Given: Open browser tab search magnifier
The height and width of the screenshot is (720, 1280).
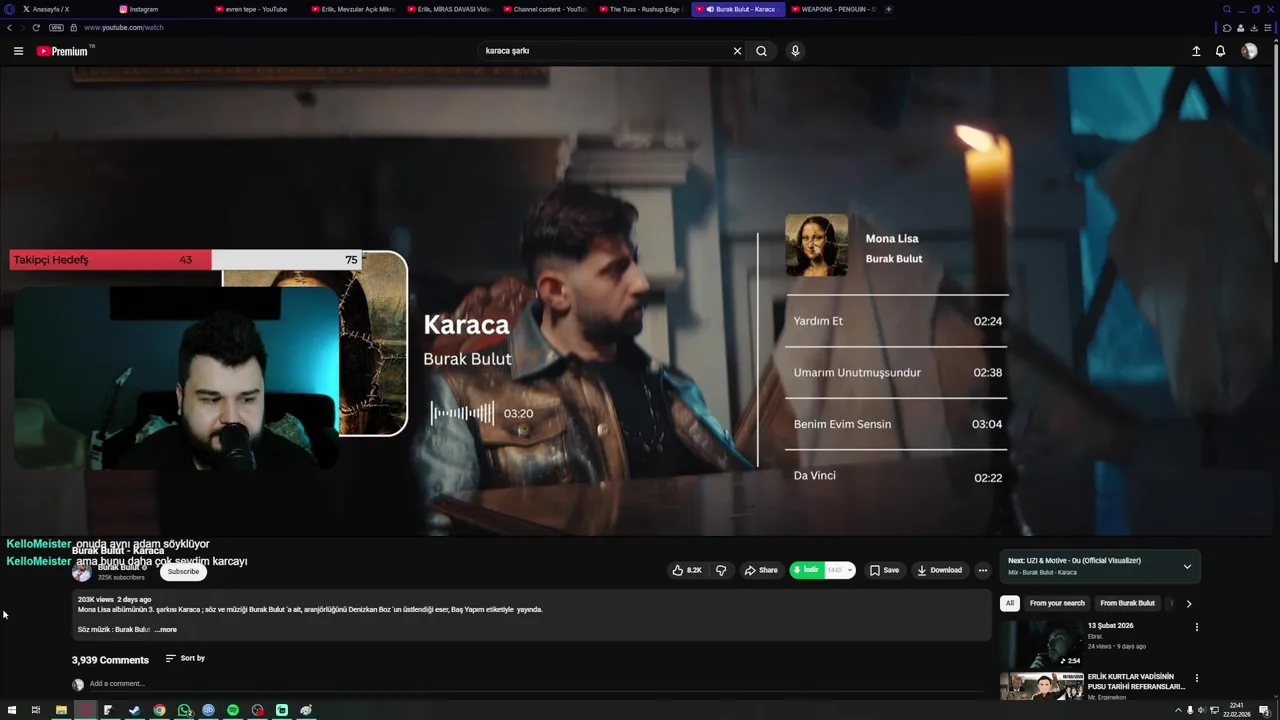Looking at the screenshot, I should click(x=1227, y=9).
